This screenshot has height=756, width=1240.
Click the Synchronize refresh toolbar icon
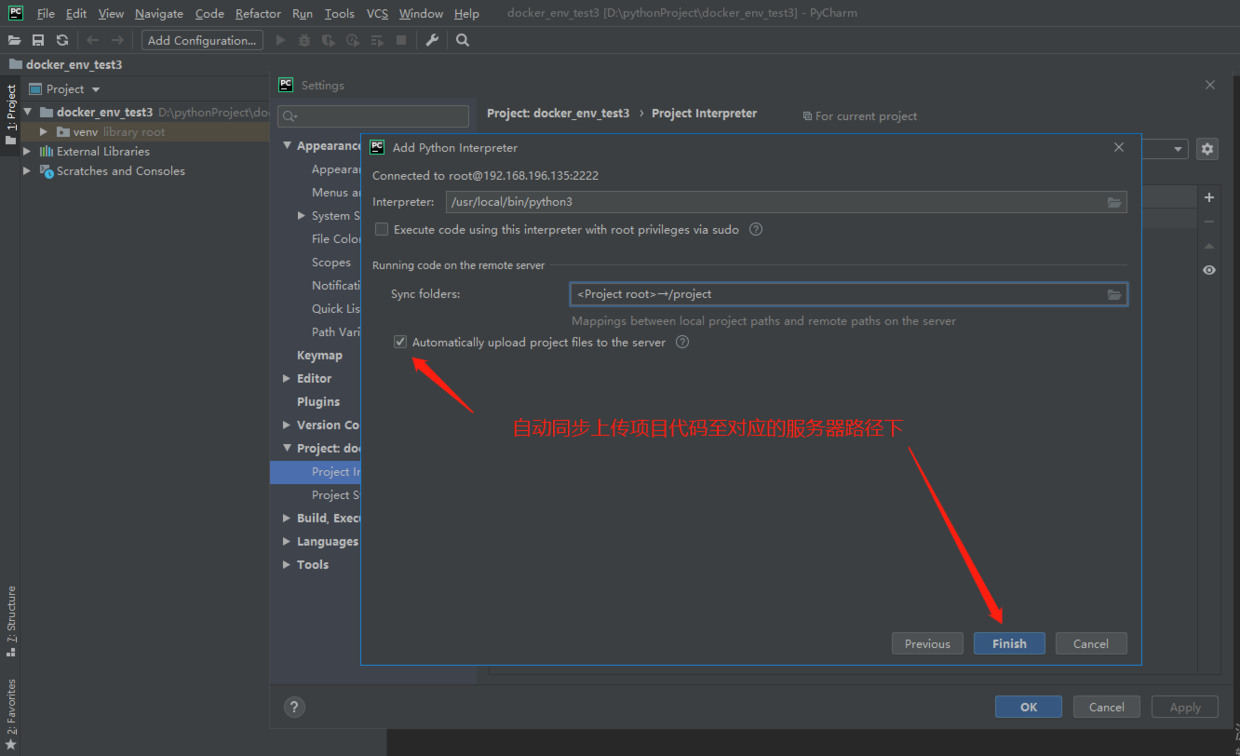point(62,40)
